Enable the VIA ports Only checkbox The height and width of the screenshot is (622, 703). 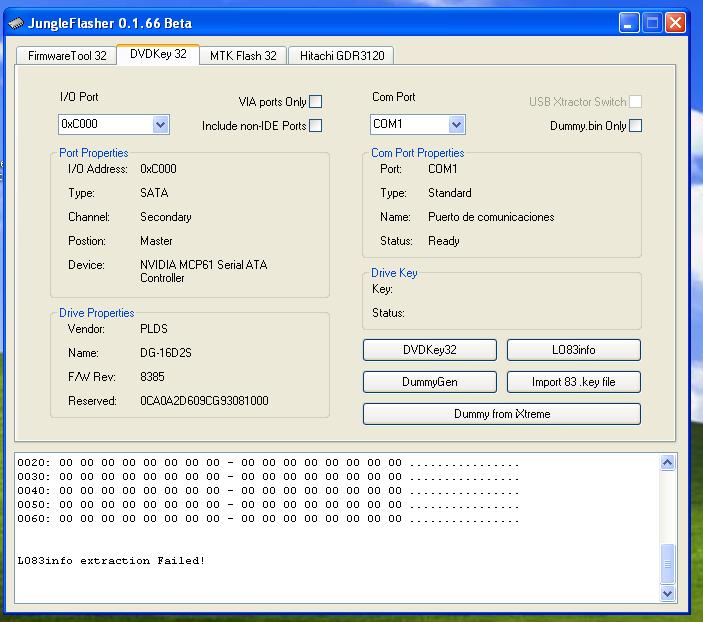point(316,101)
